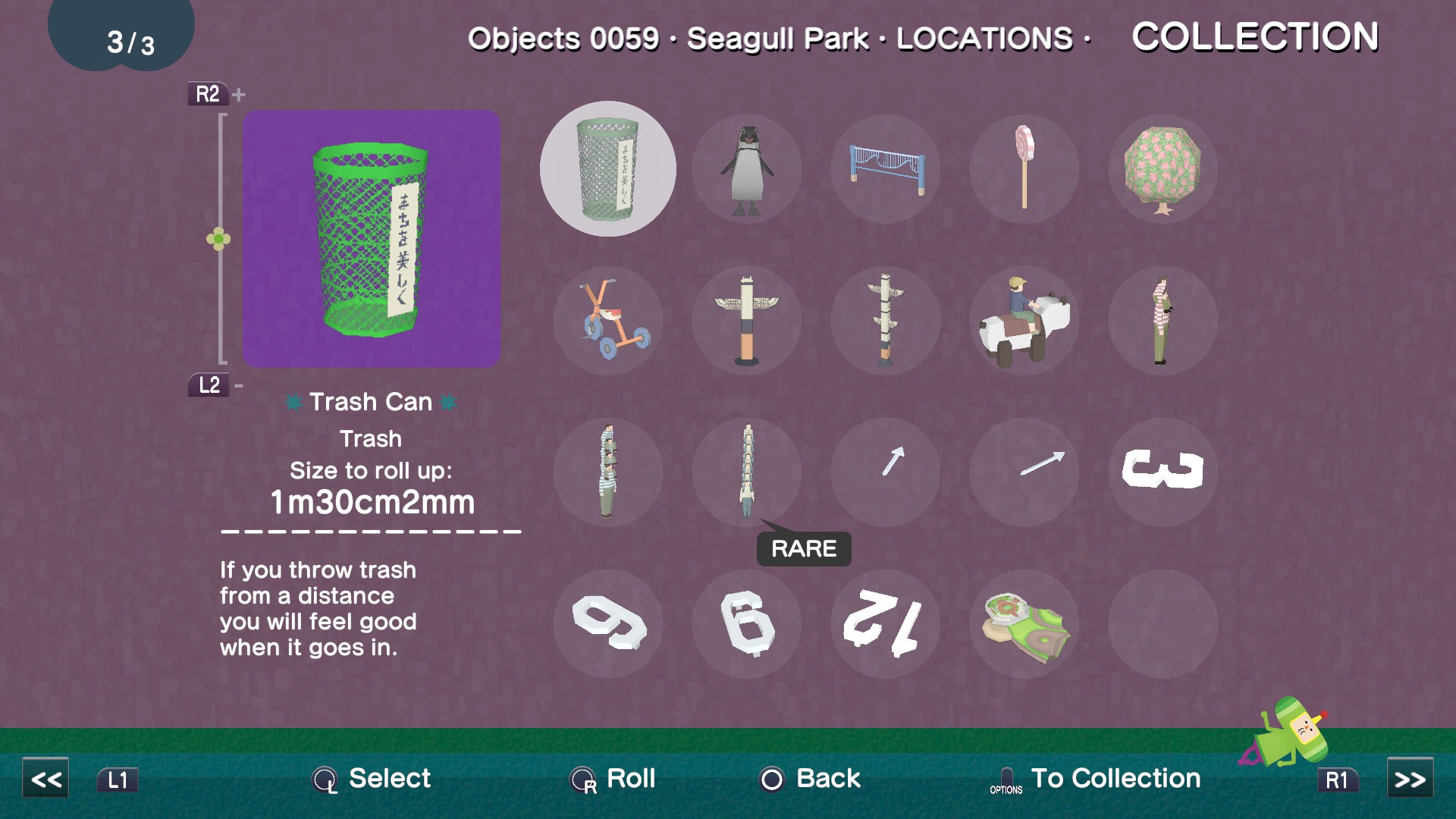Open the LOCATIONS tab
Screen dimensions: 1456x819
(984, 39)
